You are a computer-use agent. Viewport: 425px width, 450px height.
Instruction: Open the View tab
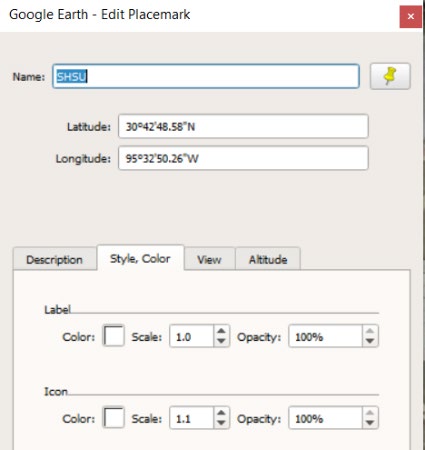click(x=209, y=259)
